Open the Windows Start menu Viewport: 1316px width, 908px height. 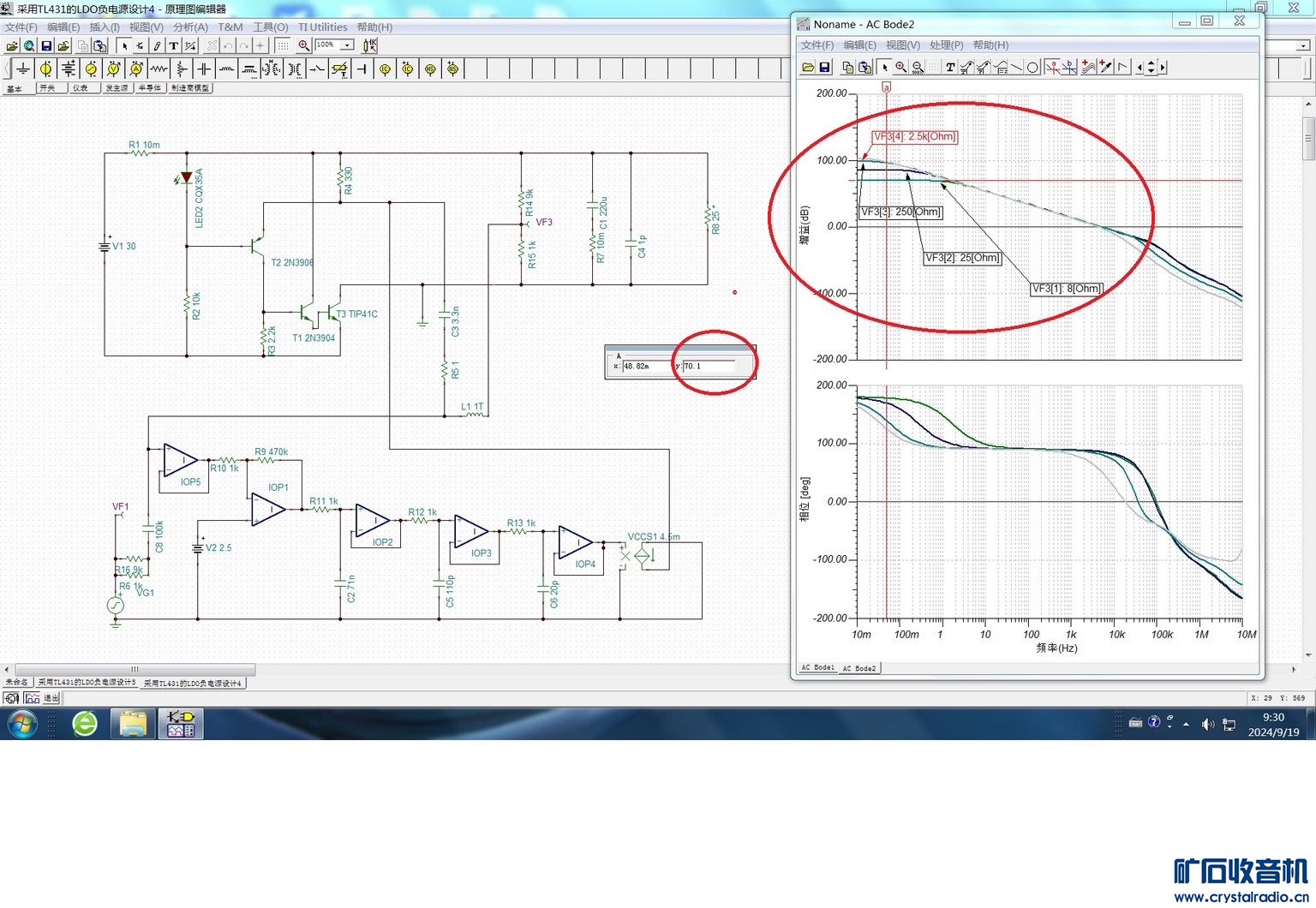[x=23, y=724]
